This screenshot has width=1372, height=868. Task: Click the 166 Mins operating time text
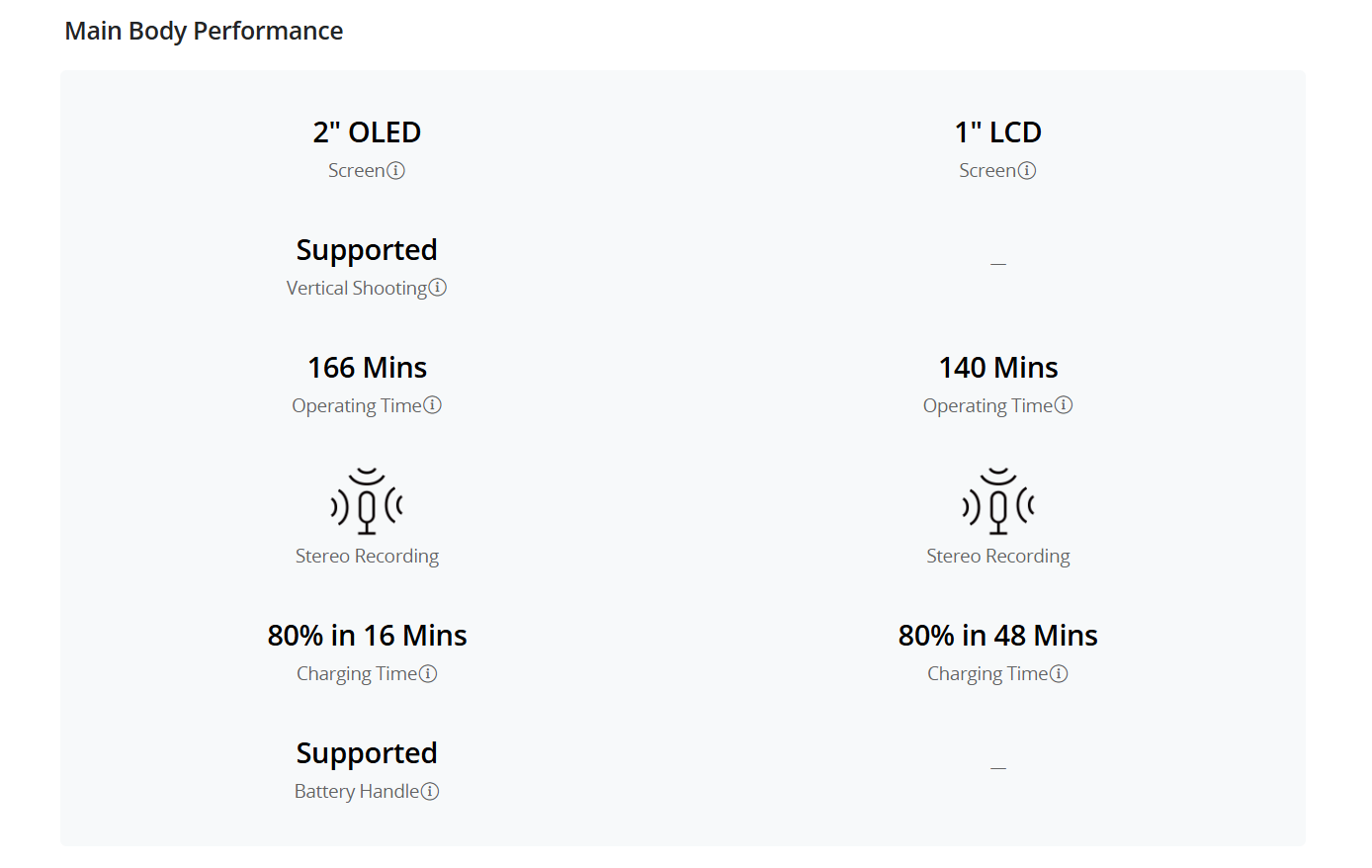[367, 367]
